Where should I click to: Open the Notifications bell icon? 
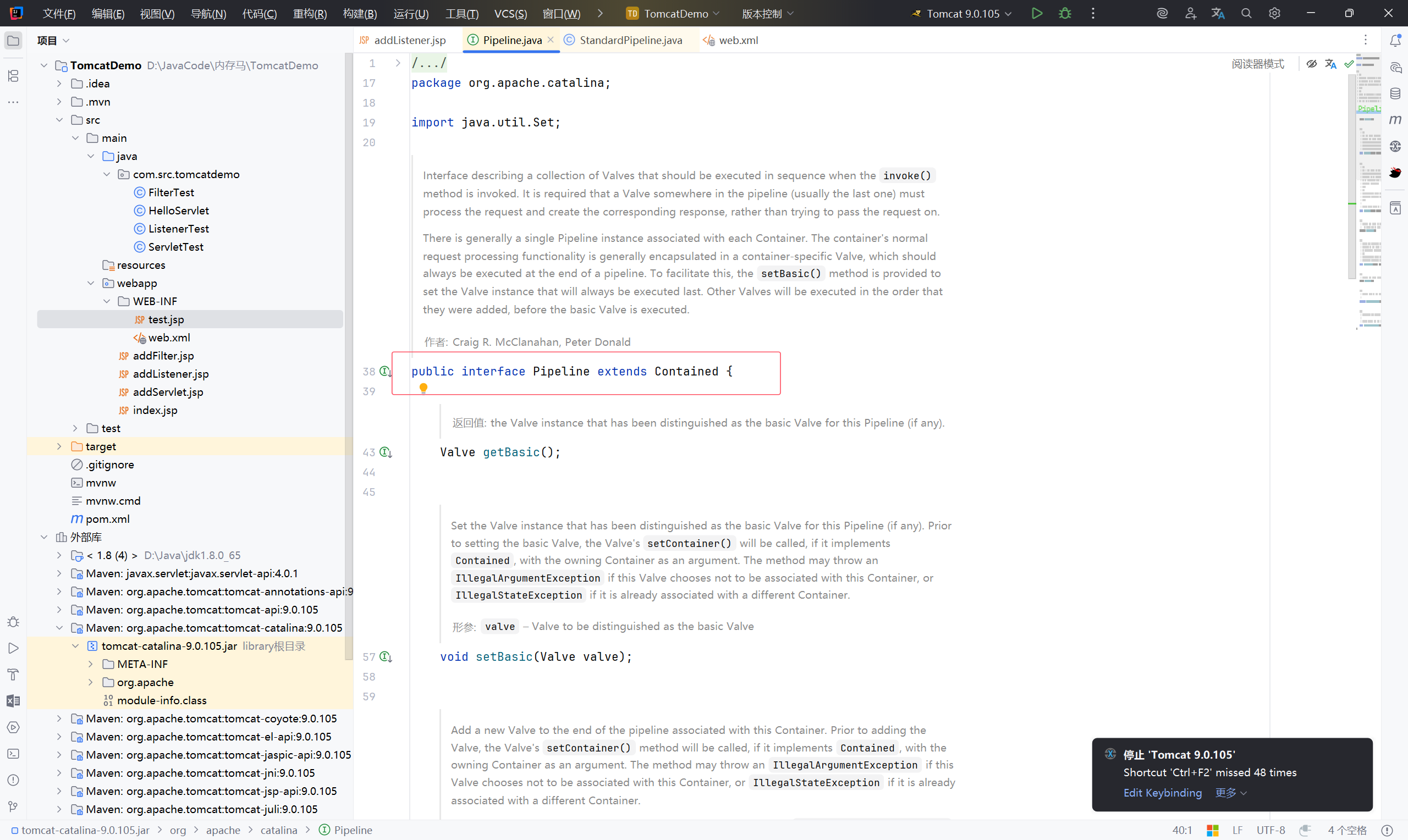click(x=1395, y=41)
